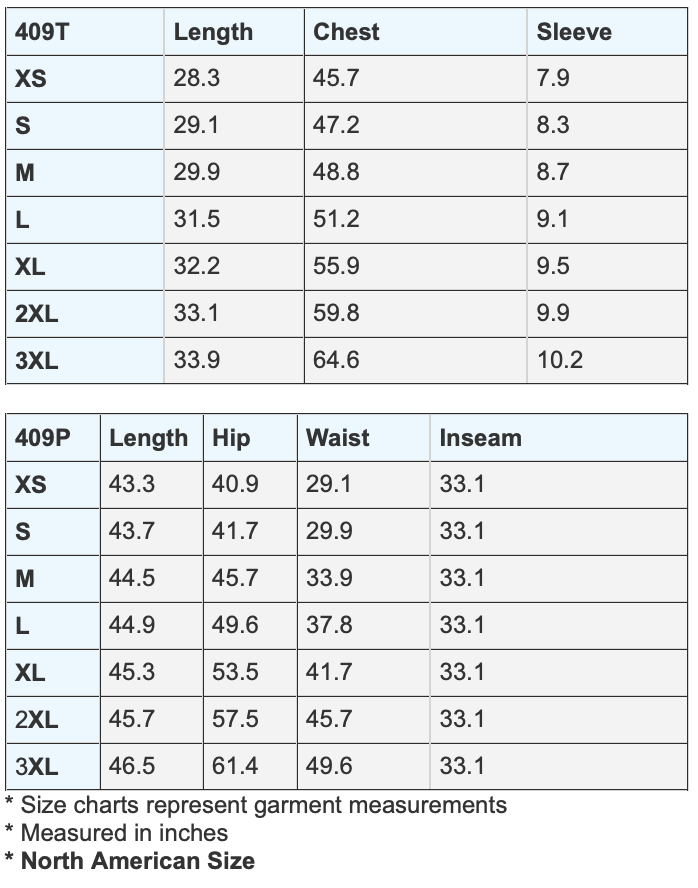
Task: Click the bold North American Size note
Action: [137, 860]
